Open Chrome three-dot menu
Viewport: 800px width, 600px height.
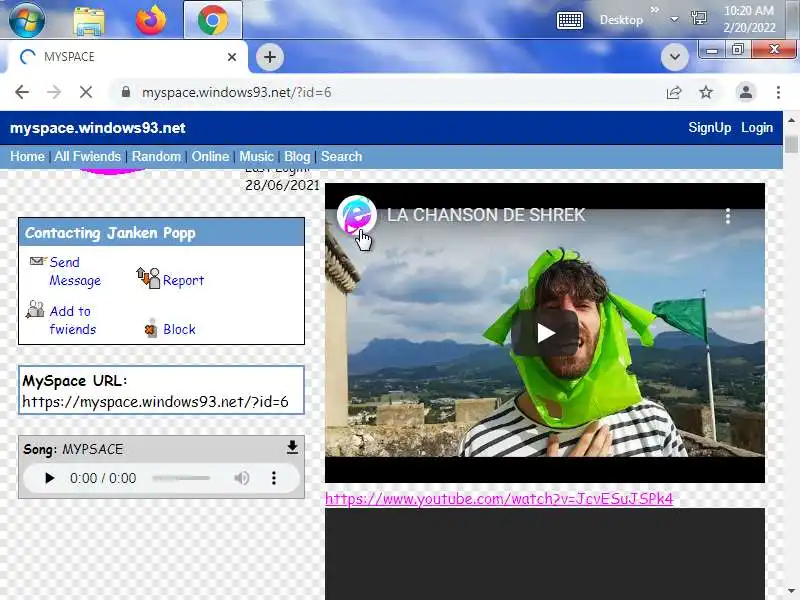click(778, 92)
